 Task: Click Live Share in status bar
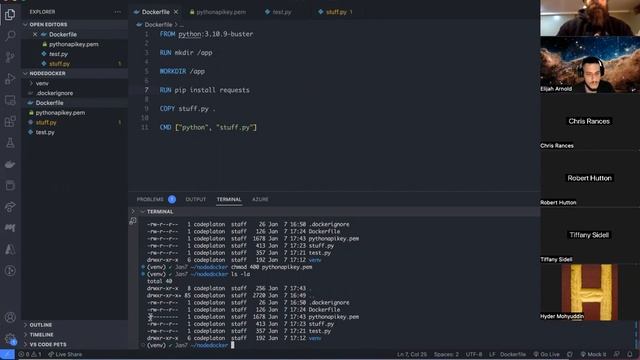(65, 354)
